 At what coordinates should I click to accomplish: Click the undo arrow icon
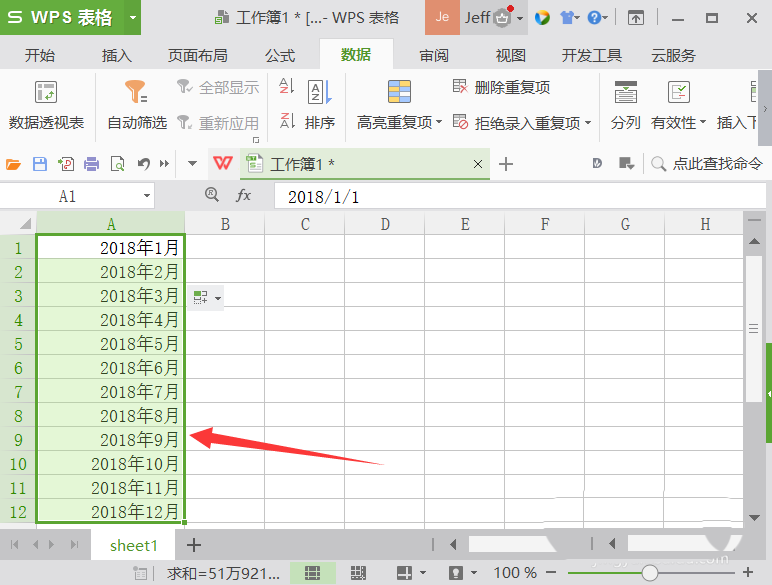click(143, 164)
